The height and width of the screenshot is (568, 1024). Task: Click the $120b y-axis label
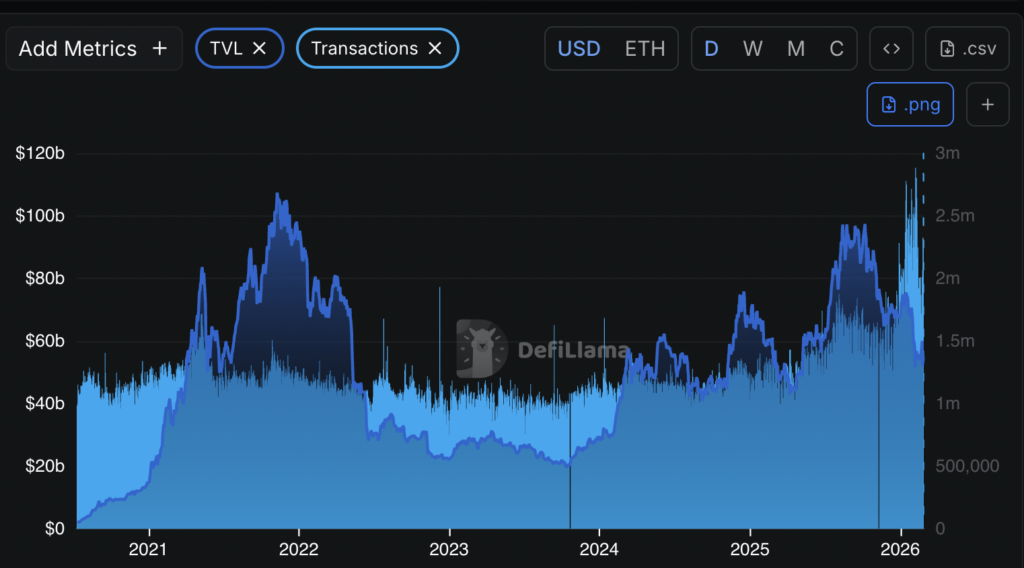(40, 153)
